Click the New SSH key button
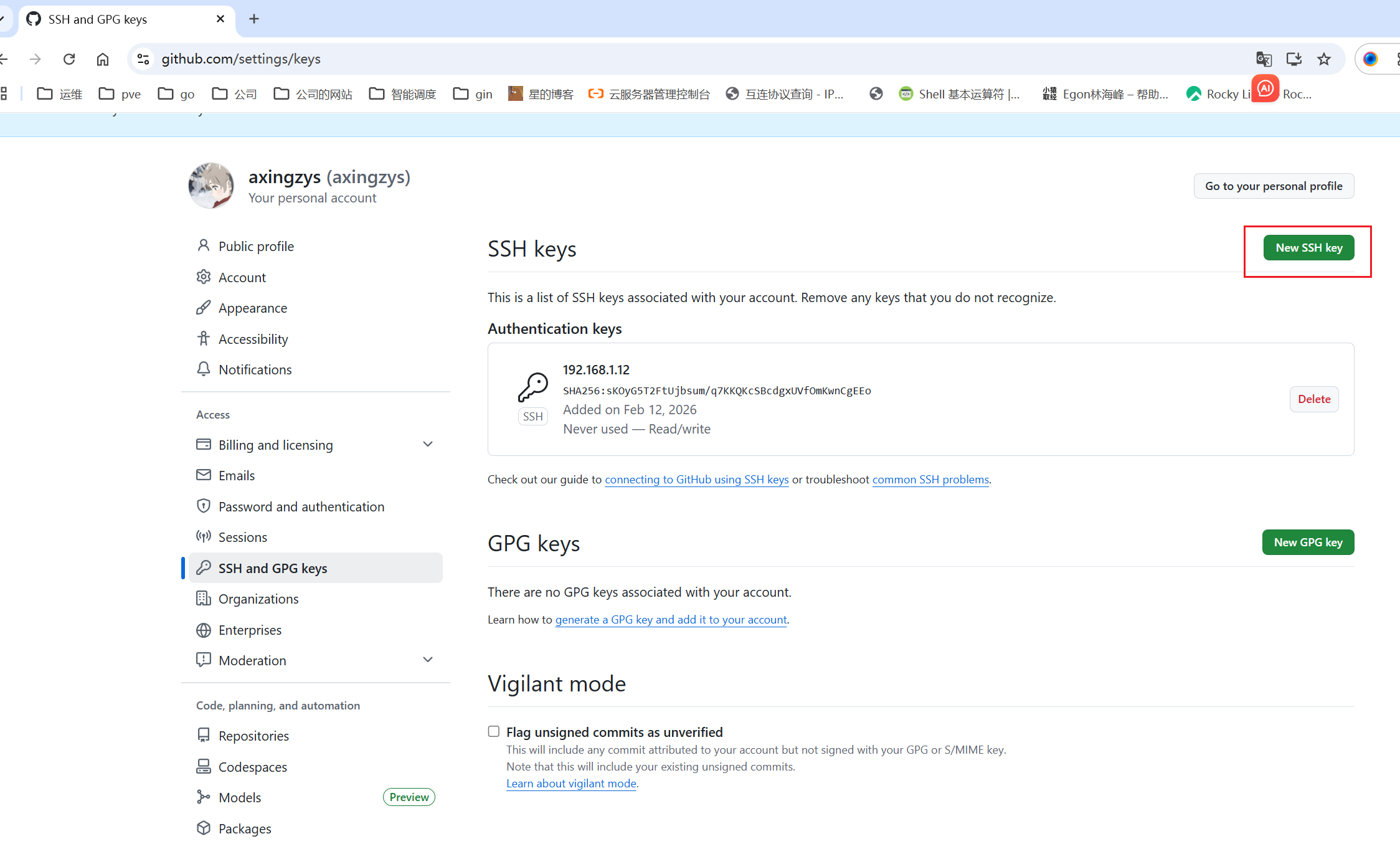 tap(1308, 248)
